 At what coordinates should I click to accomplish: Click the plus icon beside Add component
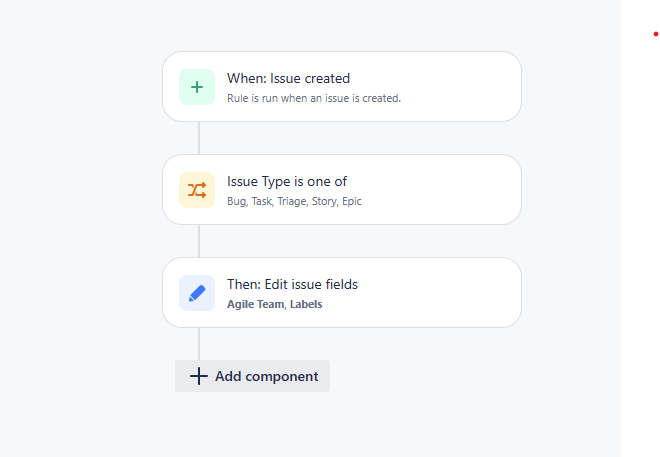tap(199, 376)
